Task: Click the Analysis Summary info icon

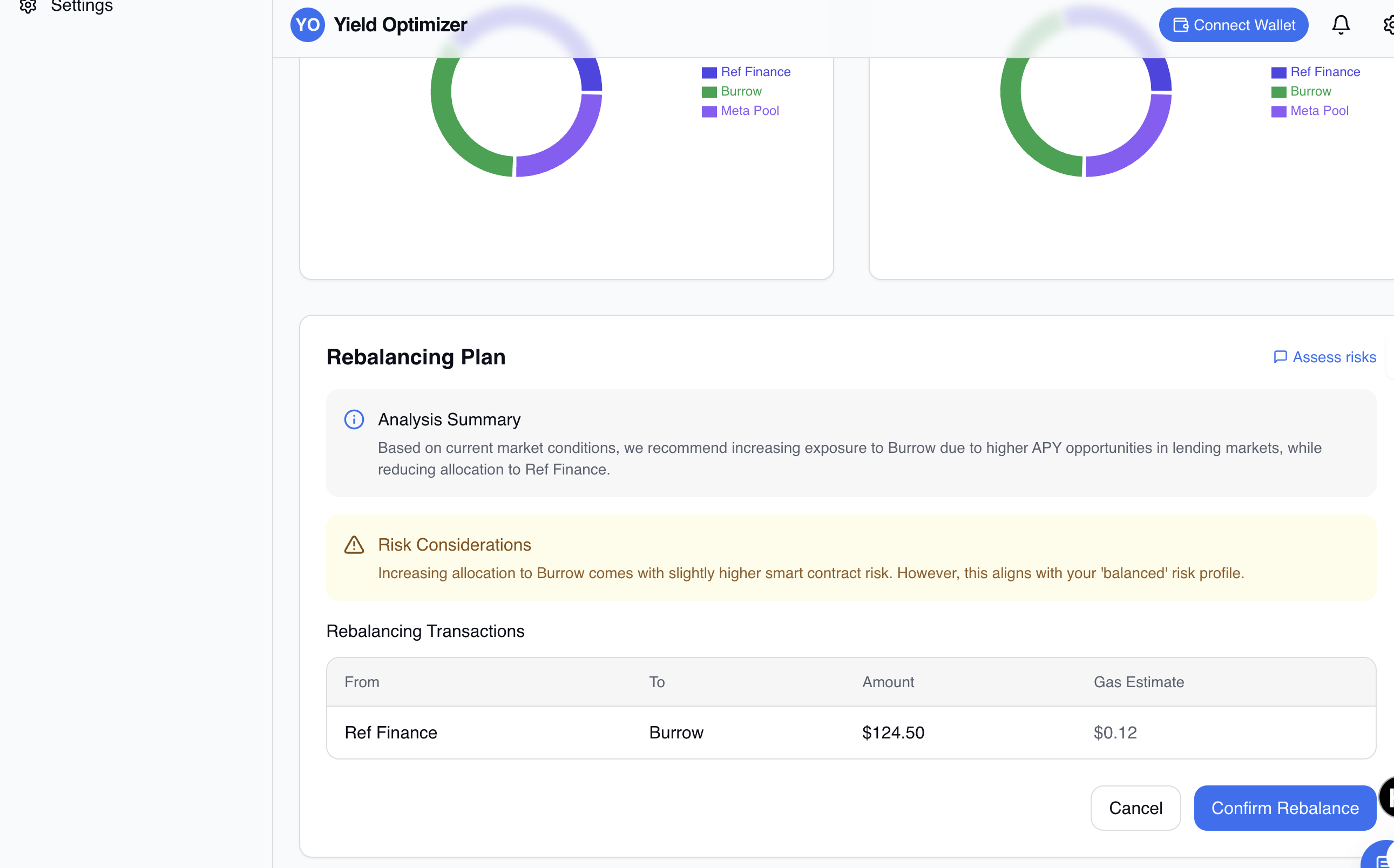Action: click(x=354, y=419)
